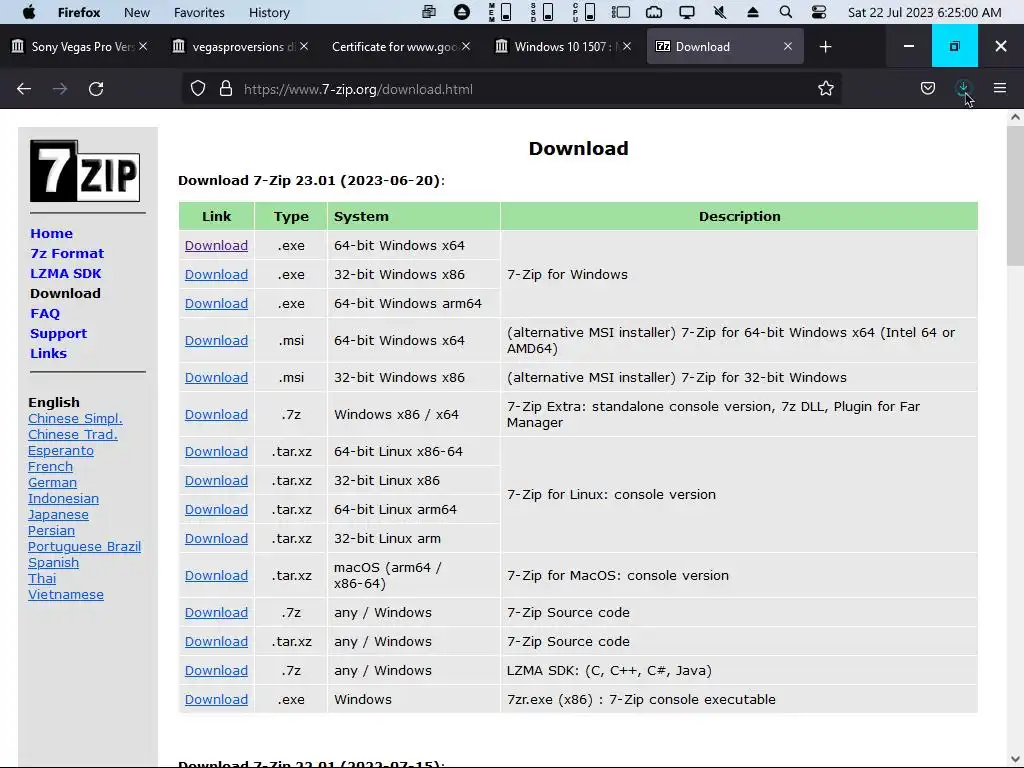This screenshot has width=1024, height=768.
Task: Click the MEM memory monitor menu bar icon
Action: 500,12
